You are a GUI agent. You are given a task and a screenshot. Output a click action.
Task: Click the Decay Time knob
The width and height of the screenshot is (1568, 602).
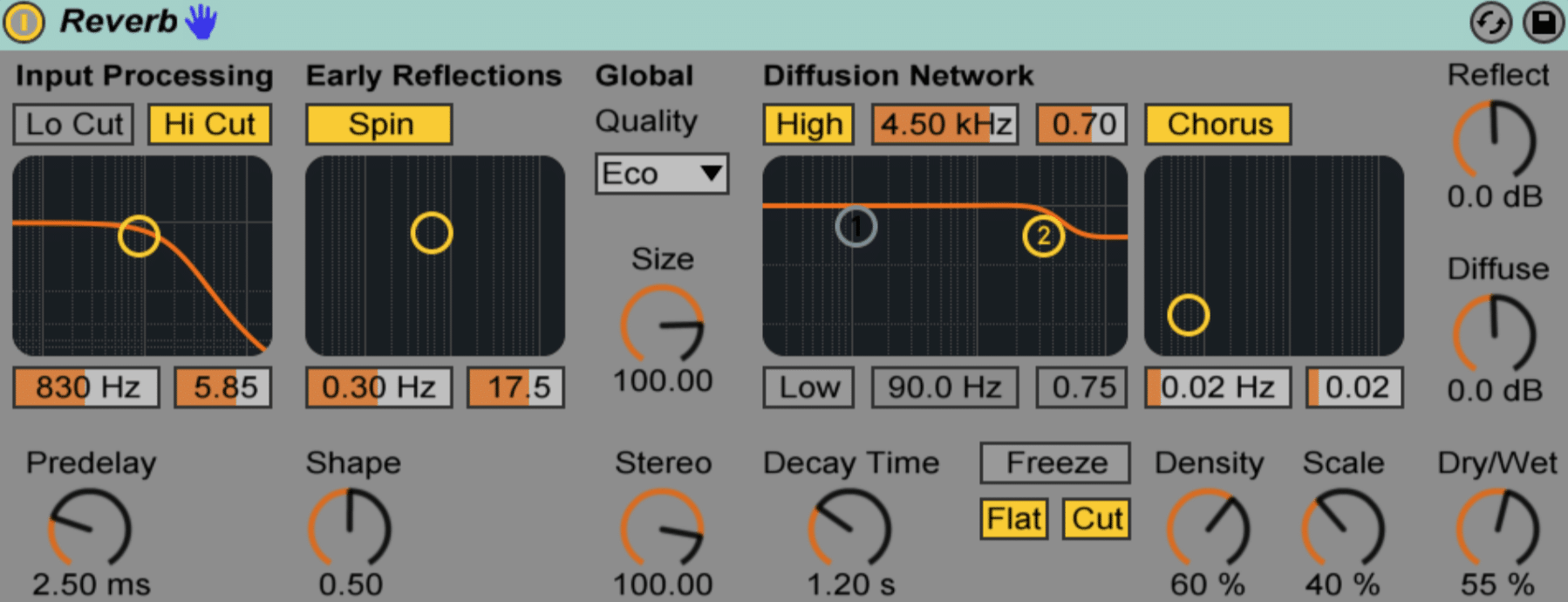click(x=849, y=529)
